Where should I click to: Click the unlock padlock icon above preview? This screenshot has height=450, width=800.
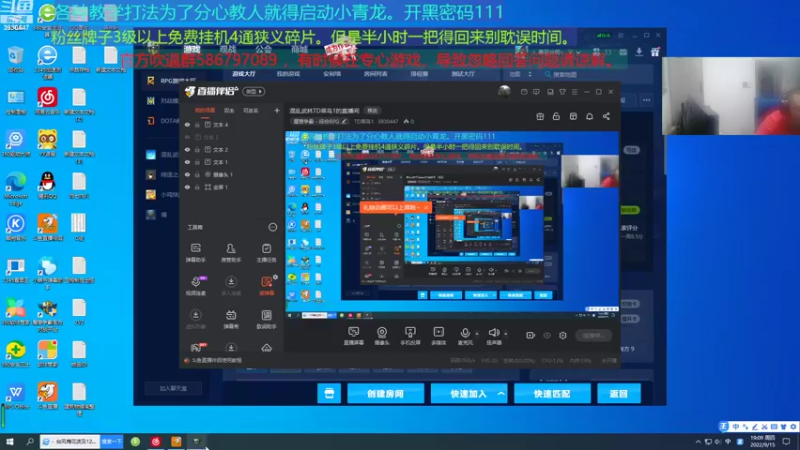(x=556, y=116)
